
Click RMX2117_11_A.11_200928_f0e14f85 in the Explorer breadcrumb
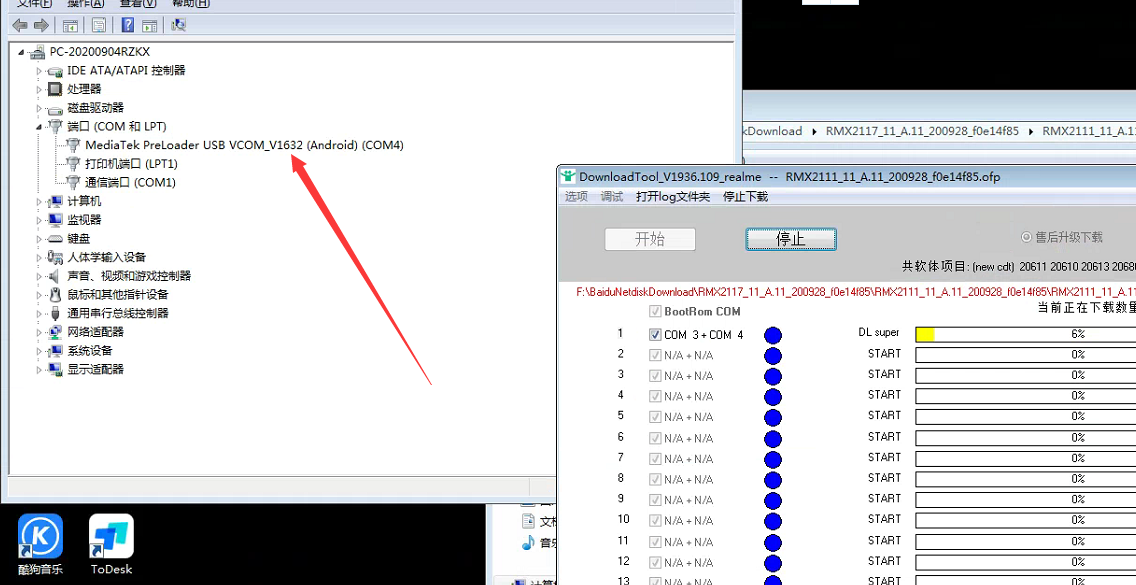coord(922,131)
